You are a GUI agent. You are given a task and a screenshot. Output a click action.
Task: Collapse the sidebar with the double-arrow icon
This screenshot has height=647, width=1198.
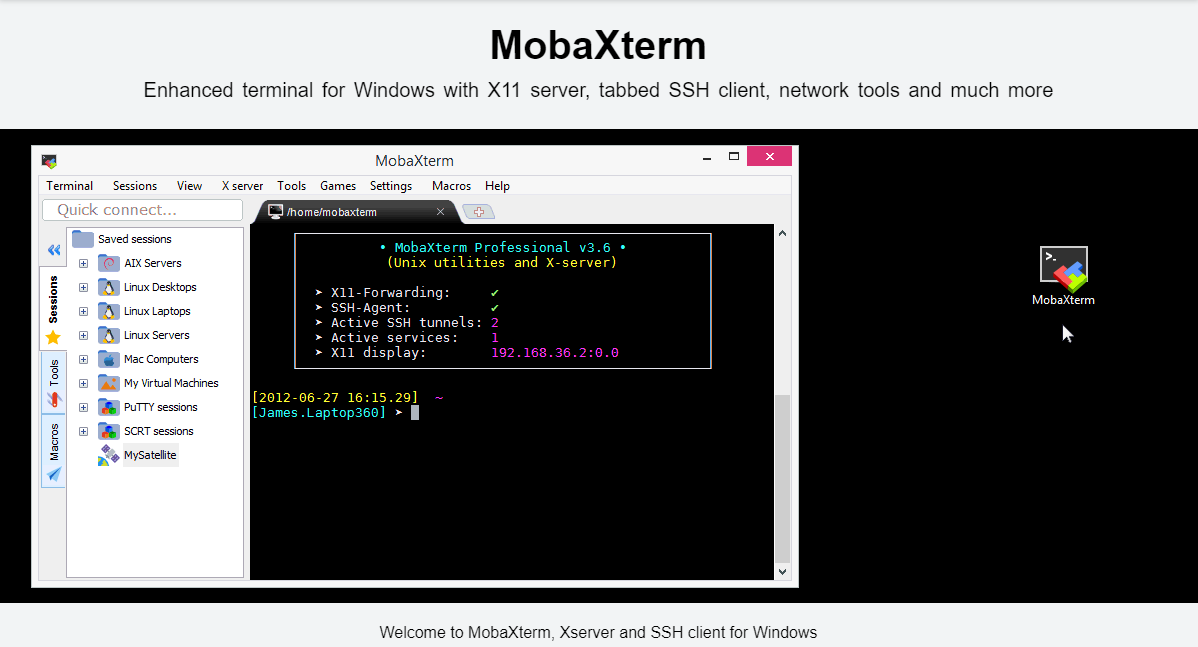(54, 250)
